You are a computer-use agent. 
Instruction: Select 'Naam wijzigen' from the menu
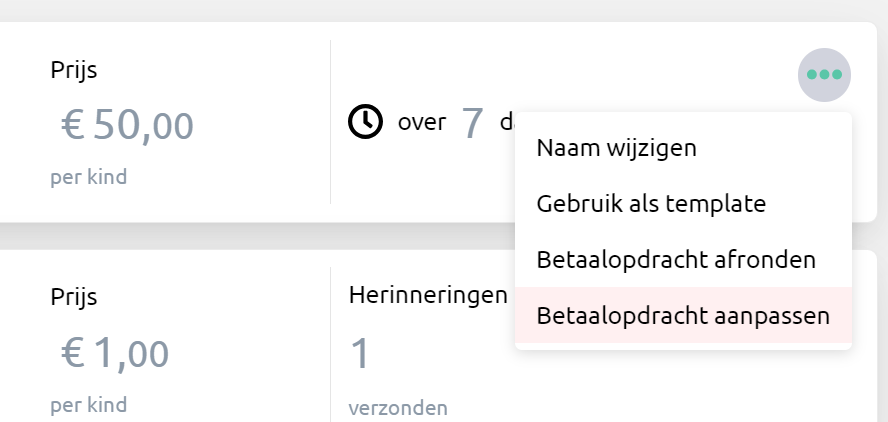pyautogui.click(x=616, y=148)
